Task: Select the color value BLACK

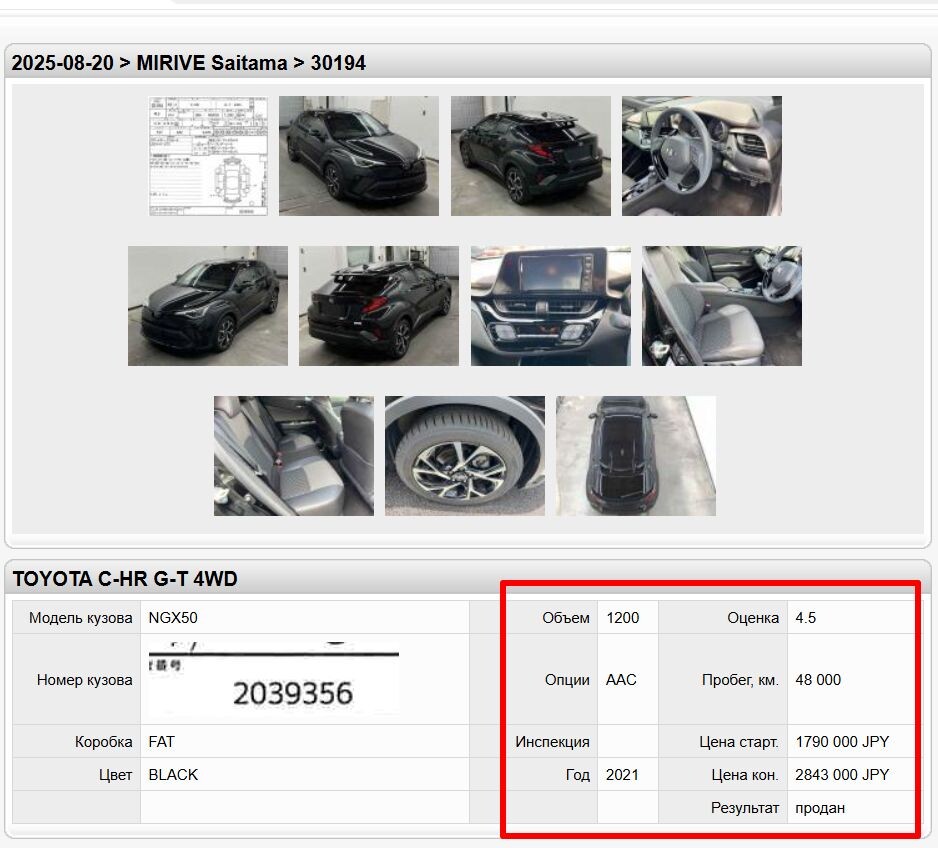Action: tap(173, 774)
